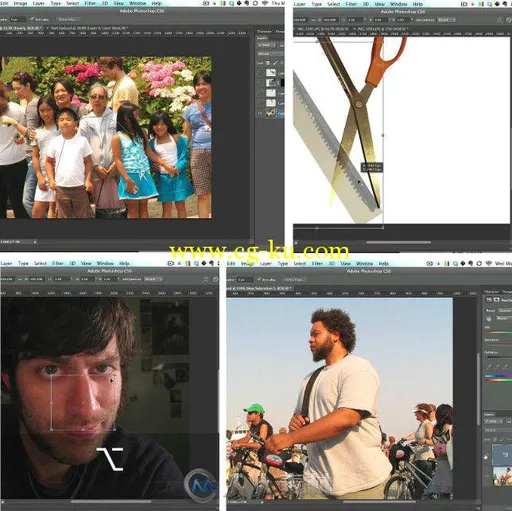The image size is (512, 511).
Task: Select Layers panel tab in cyclists window
Action: (489, 414)
